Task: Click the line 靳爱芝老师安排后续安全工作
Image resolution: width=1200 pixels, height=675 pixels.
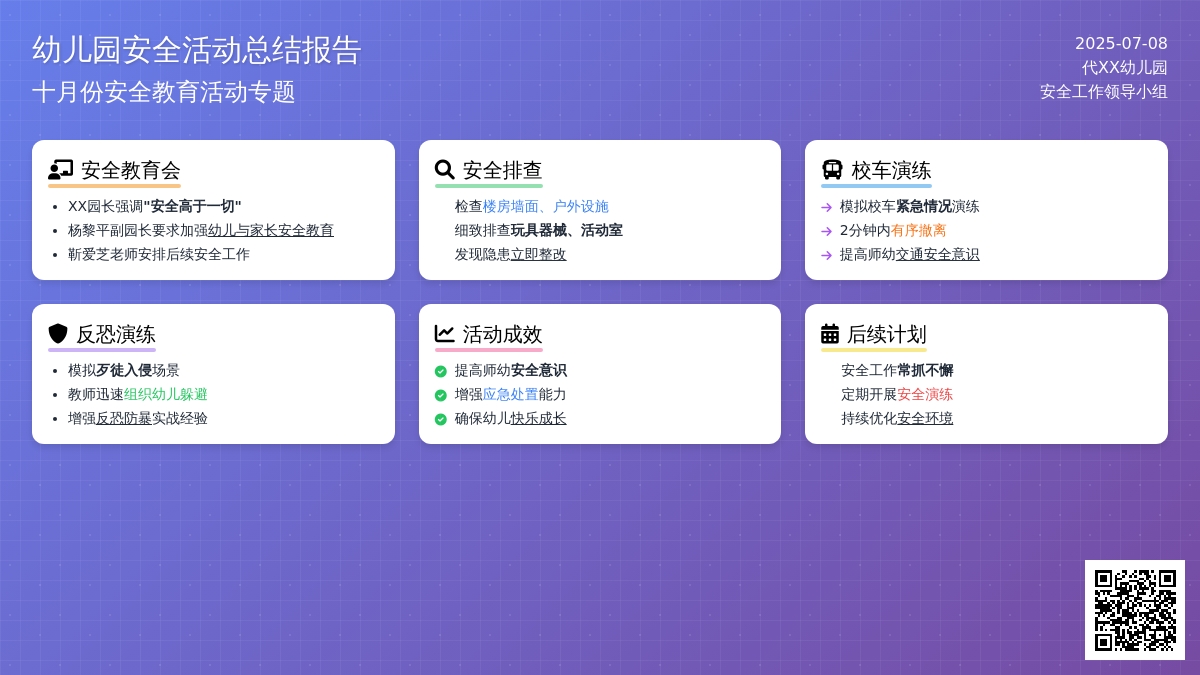Action: (x=159, y=254)
